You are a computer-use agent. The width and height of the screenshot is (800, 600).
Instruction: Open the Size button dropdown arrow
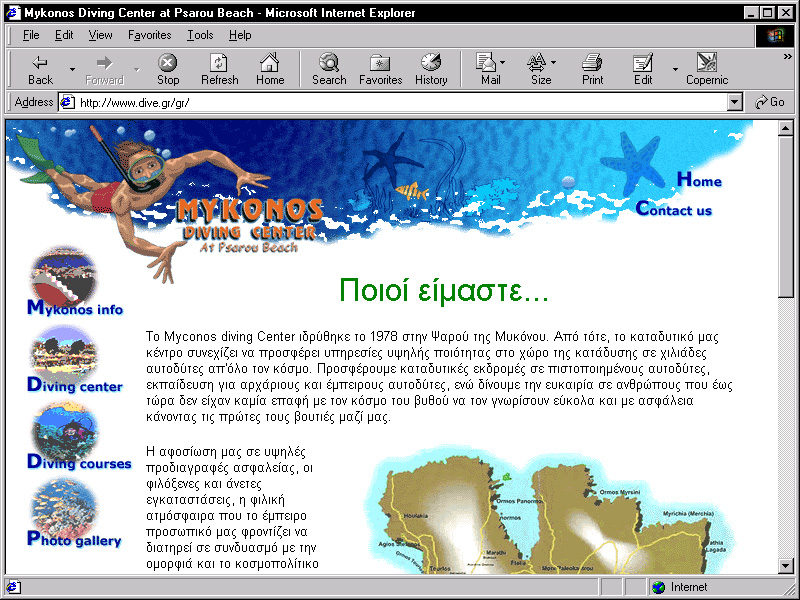tap(554, 63)
